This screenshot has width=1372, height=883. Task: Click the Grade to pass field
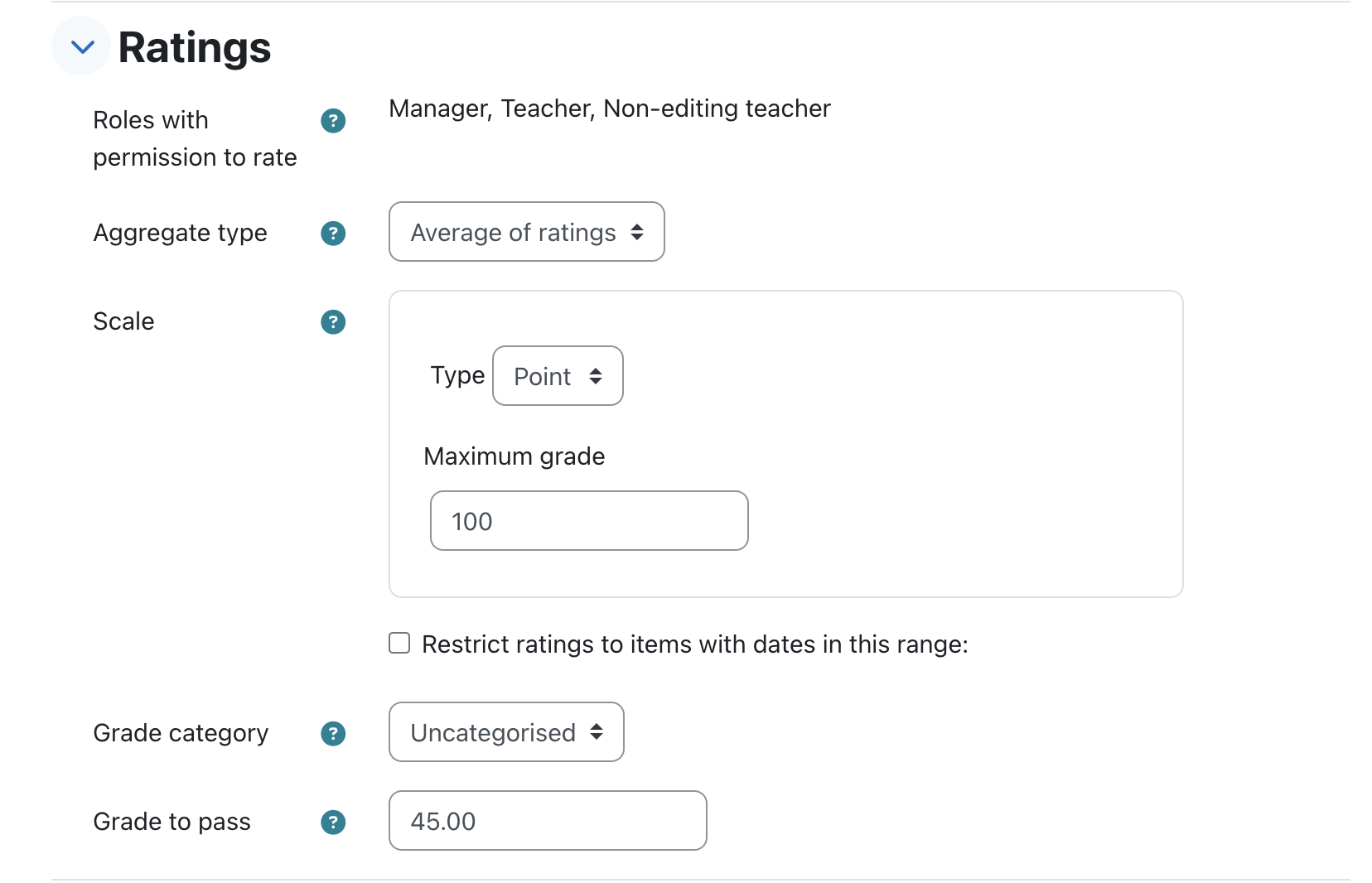[x=548, y=821]
